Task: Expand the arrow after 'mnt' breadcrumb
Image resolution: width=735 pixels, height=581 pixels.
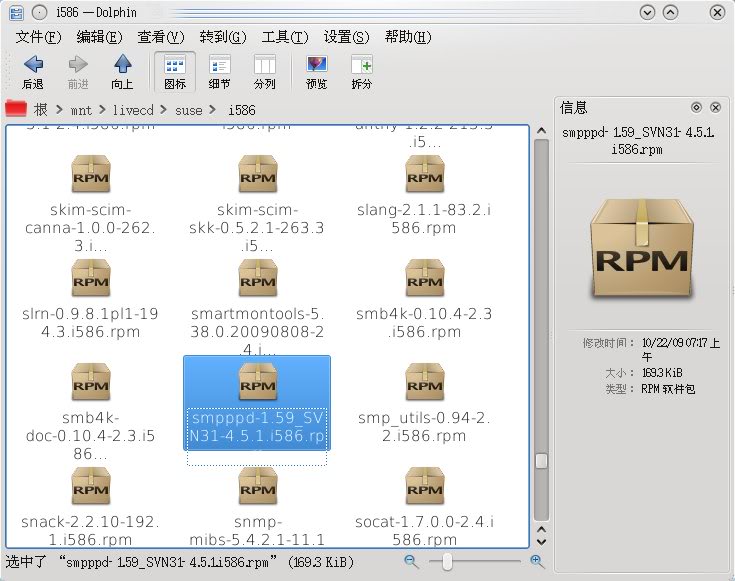Action: (102, 110)
